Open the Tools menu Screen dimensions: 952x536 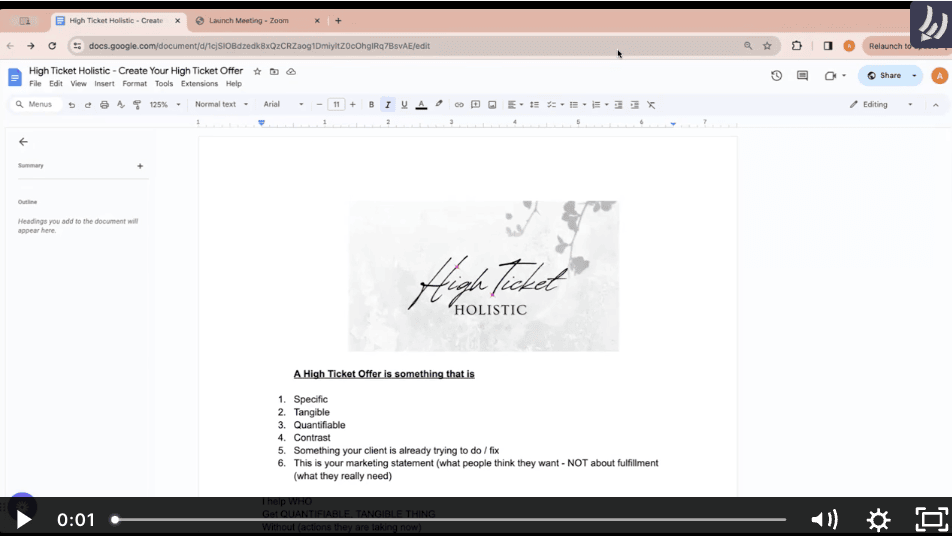[x=164, y=84]
